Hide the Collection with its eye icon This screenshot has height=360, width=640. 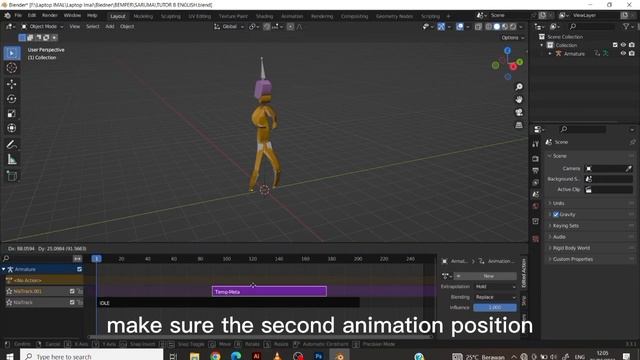[x=623, y=45]
